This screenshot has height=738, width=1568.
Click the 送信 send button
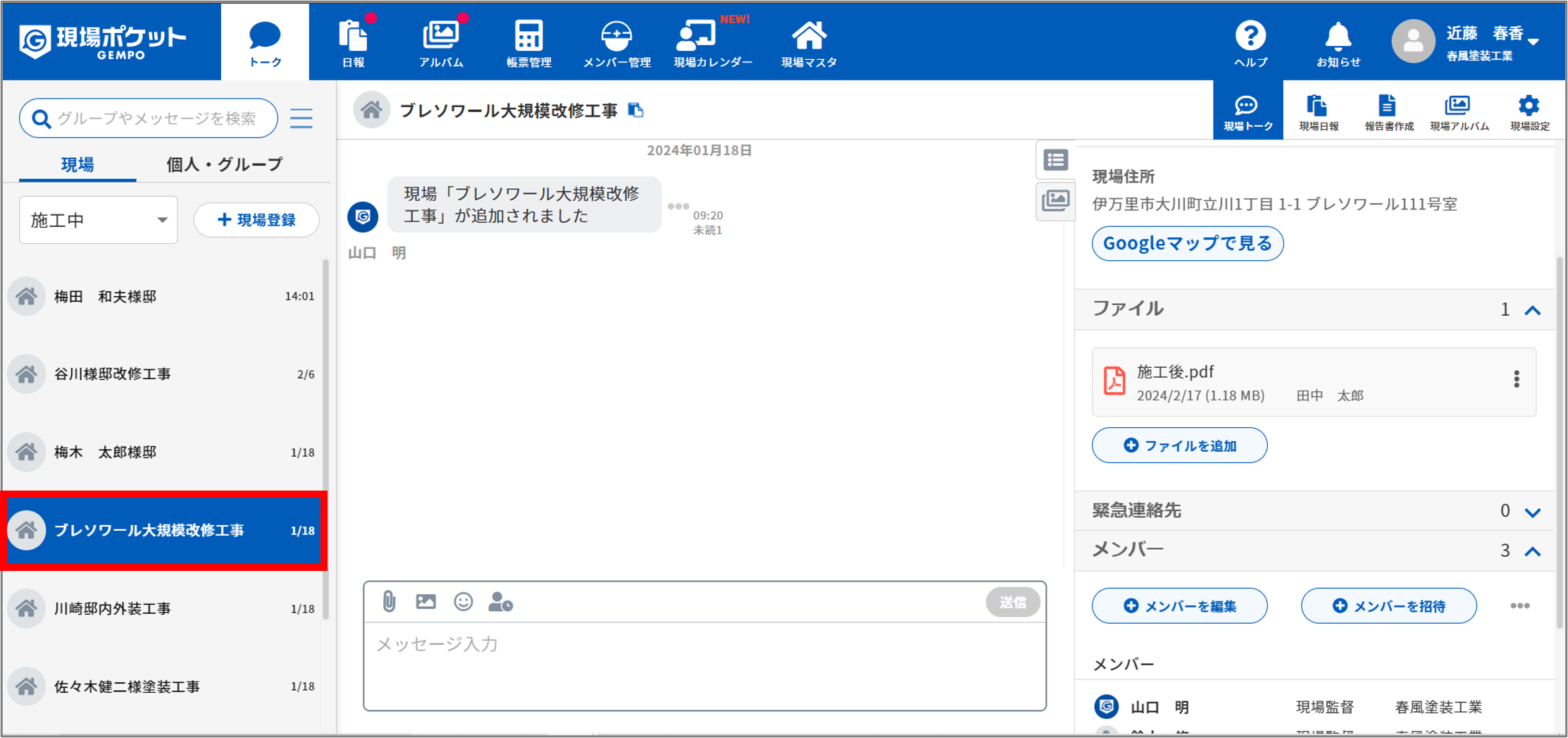pos(1012,602)
